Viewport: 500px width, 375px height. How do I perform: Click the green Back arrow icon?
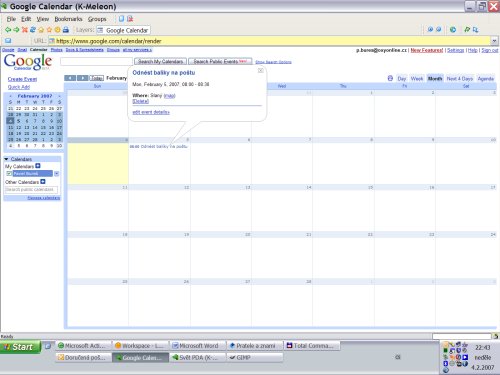click(x=8, y=30)
